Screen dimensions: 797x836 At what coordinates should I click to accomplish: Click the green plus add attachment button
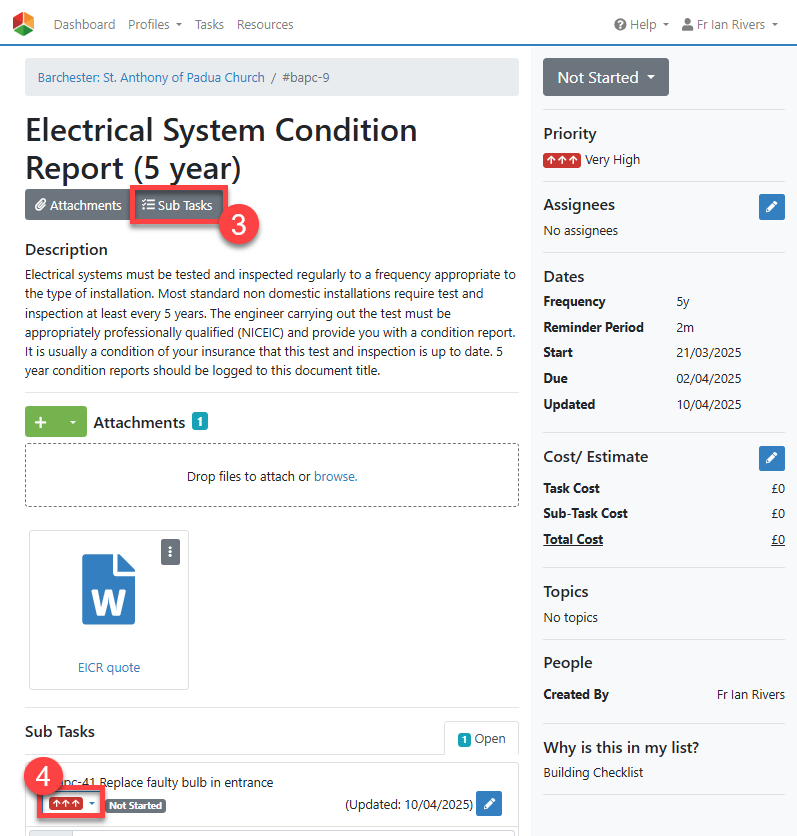point(41,423)
